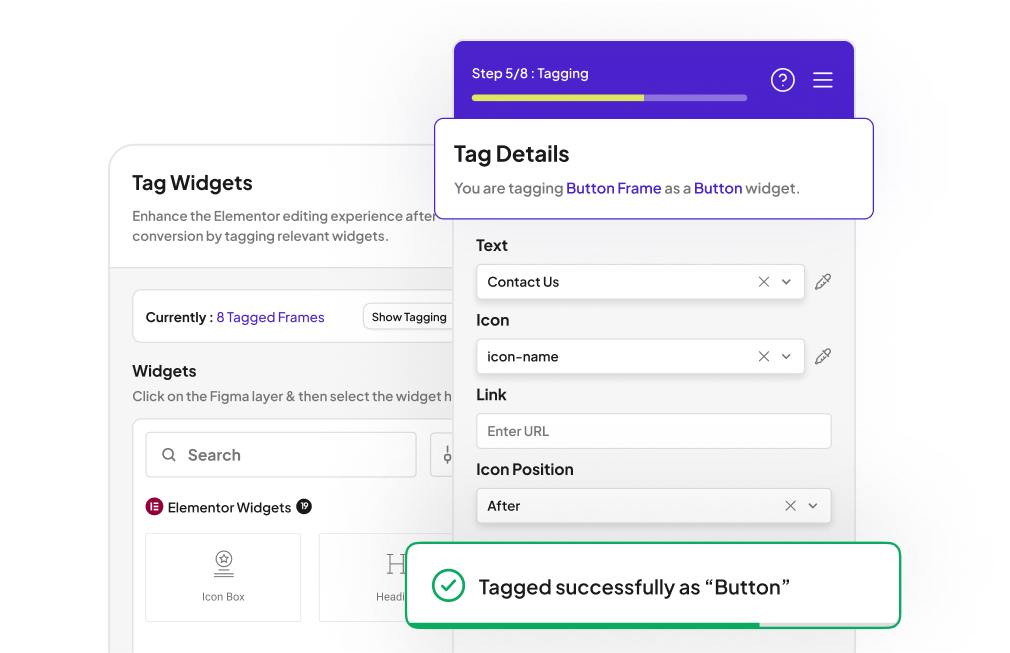Image resolution: width=1010 pixels, height=653 pixels.
Task: Click the Elementor logo icon
Action: (x=154, y=507)
